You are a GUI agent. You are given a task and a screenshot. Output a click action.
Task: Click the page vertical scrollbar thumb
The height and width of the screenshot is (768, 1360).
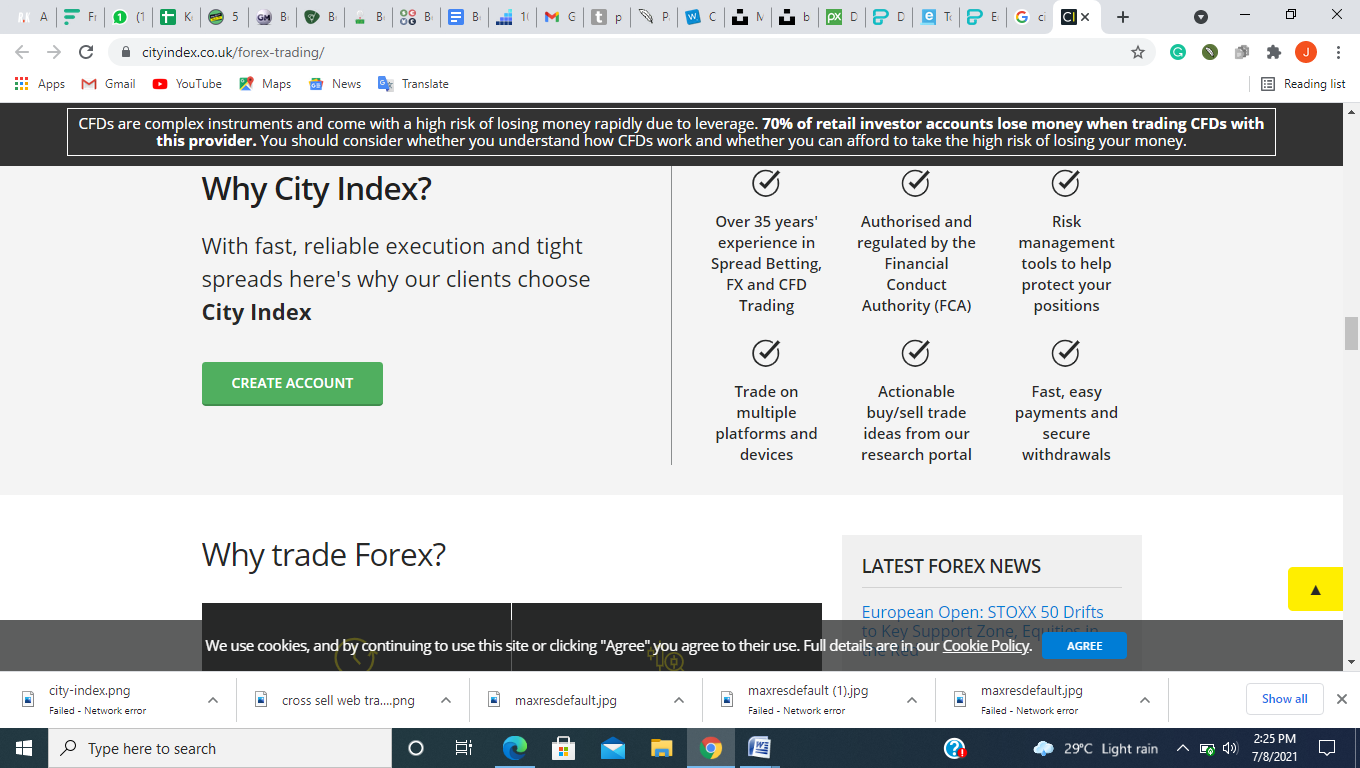click(x=1351, y=333)
